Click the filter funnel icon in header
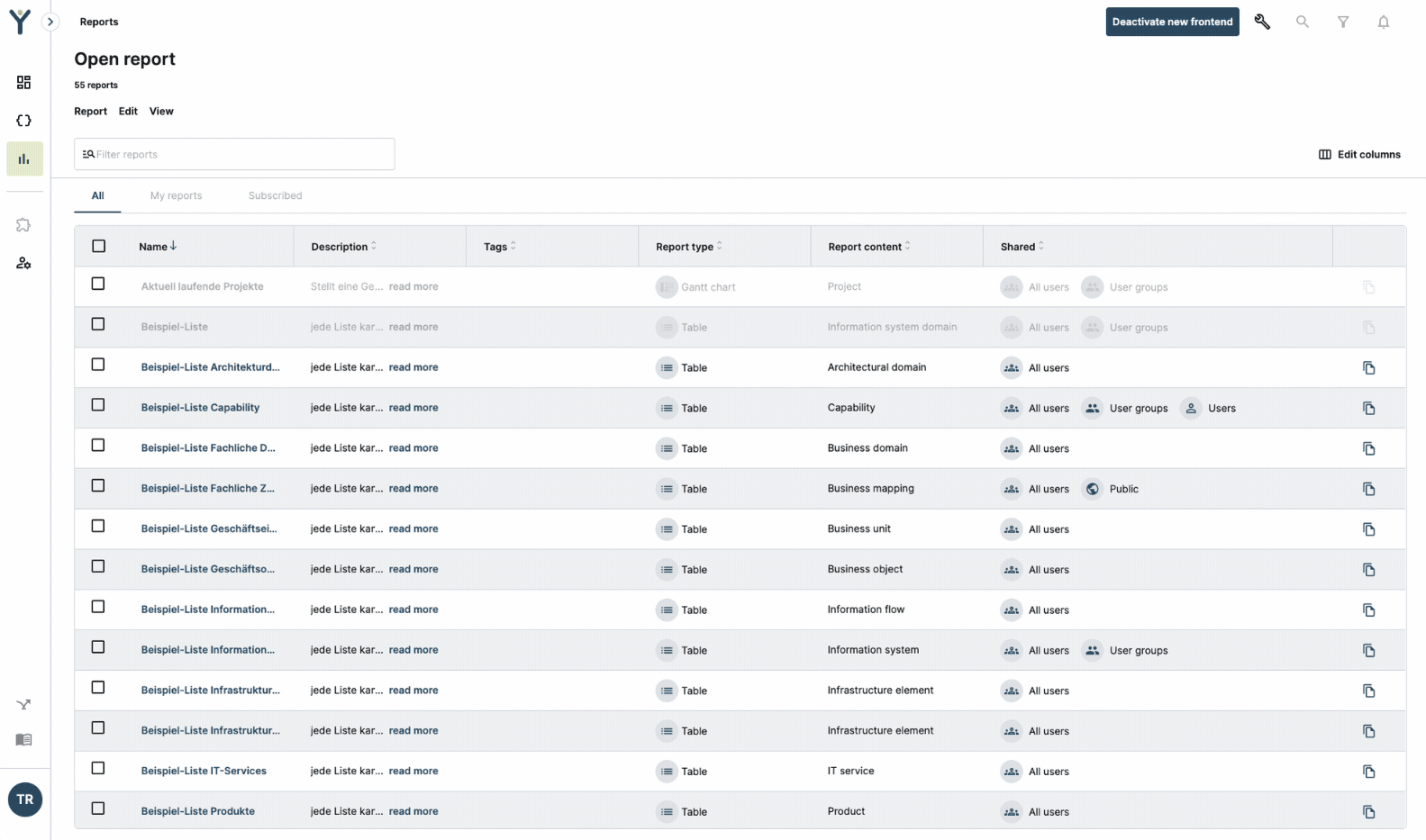Screen dimensions: 1426x840 coord(1342,22)
